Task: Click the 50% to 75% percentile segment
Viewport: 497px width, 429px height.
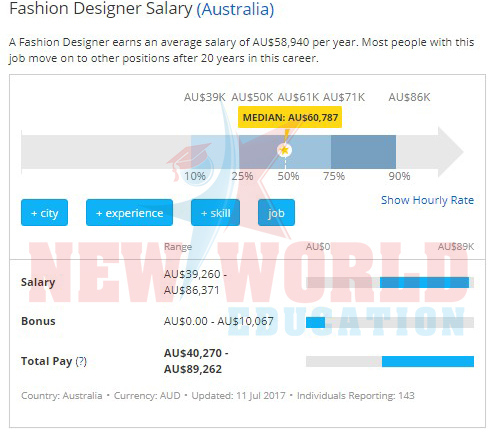Action: tap(308, 152)
